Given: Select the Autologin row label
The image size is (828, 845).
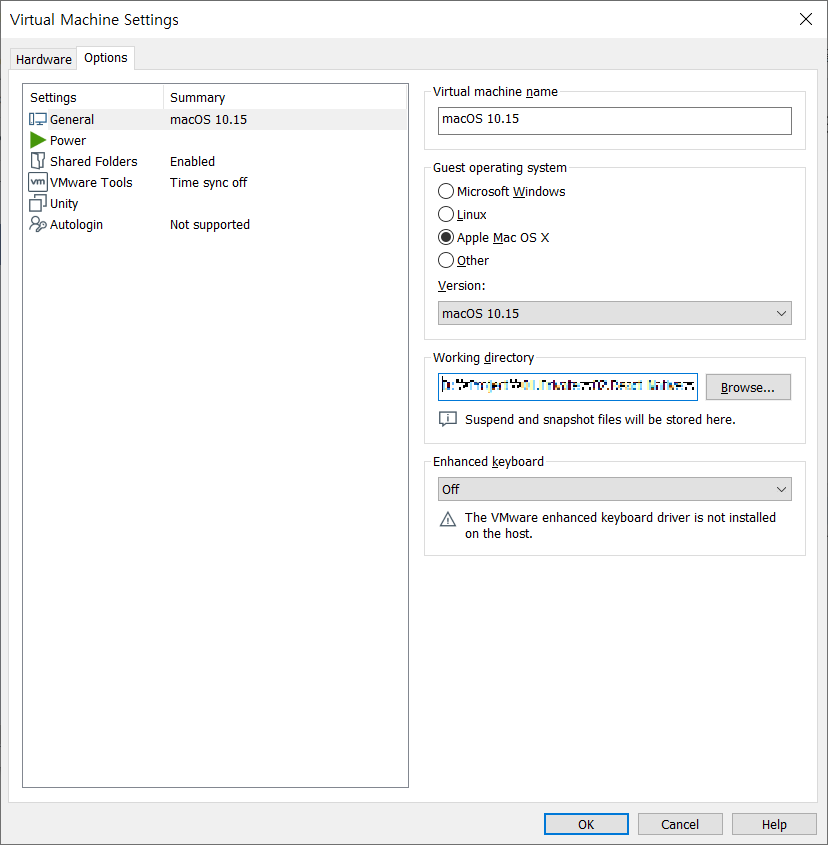Looking at the screenshot, I should point(77,224).
